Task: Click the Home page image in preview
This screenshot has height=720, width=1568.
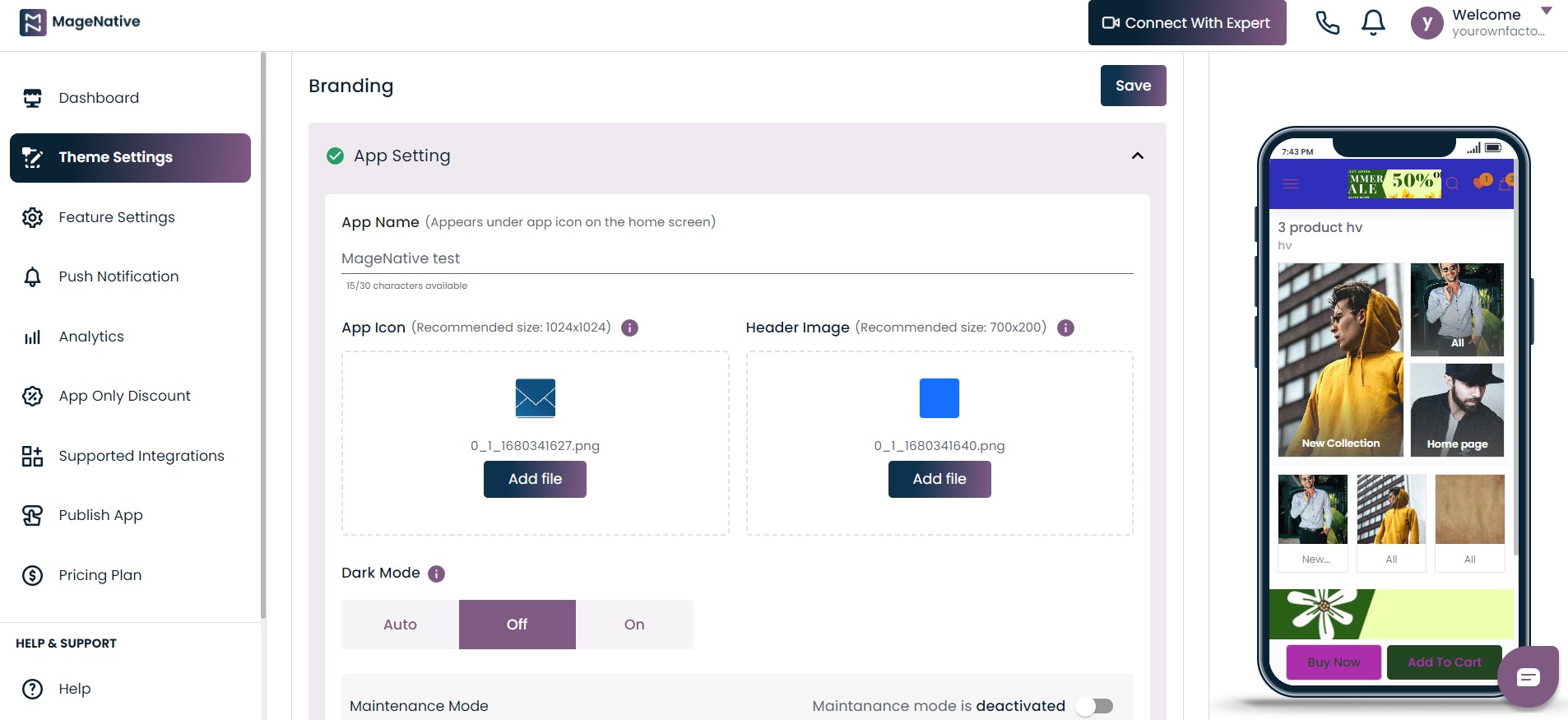Action: (x=1457, y=411)
